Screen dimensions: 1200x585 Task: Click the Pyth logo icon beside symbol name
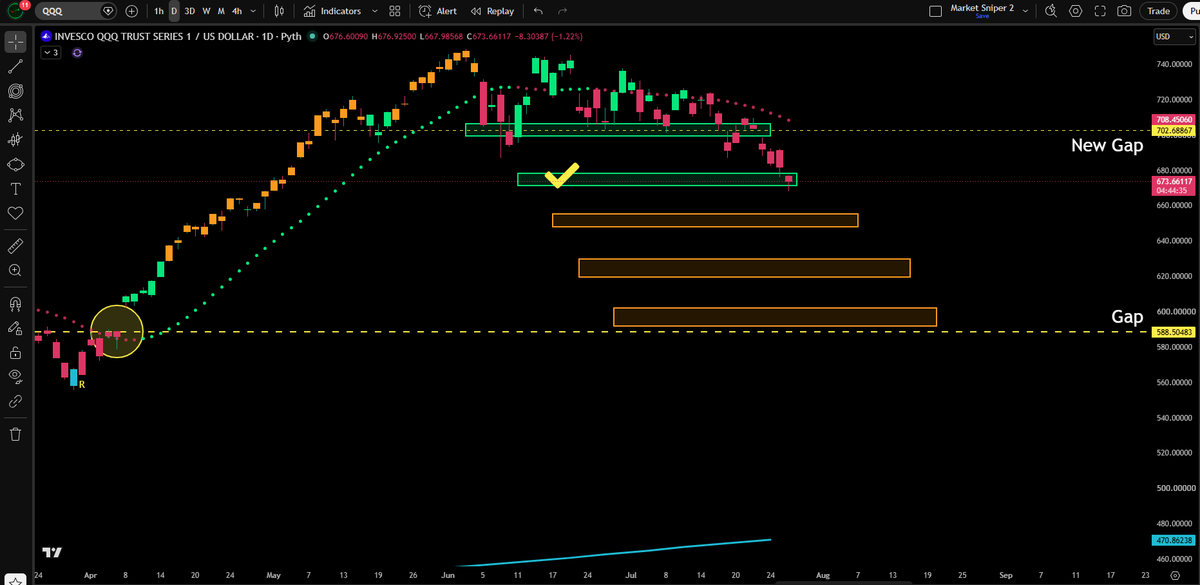click(44, 37)
